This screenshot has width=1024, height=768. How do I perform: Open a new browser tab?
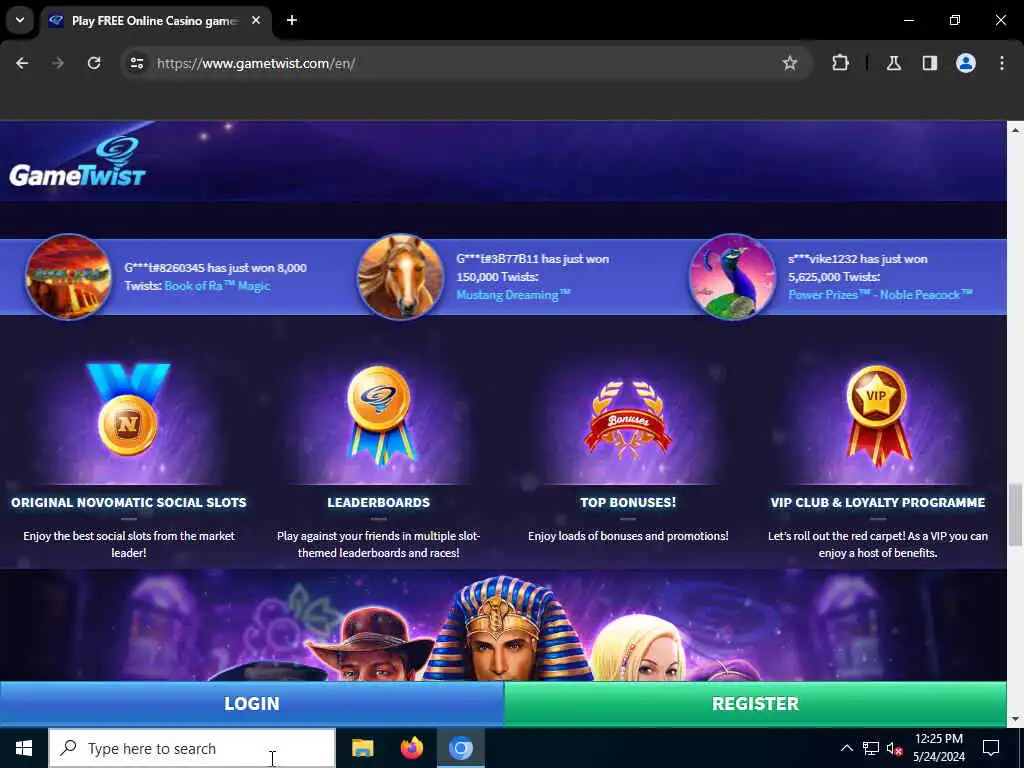pos(292,20)
